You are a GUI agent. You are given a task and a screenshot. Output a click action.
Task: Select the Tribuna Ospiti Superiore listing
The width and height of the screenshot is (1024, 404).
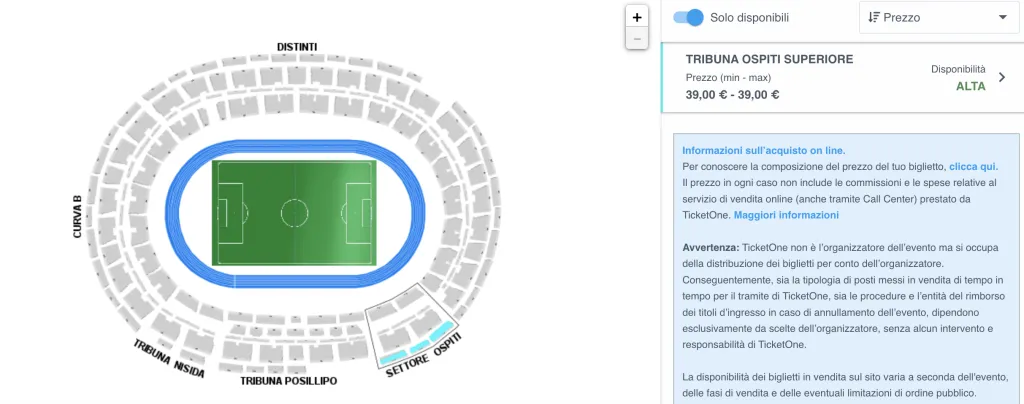click(x=842, y=78)
